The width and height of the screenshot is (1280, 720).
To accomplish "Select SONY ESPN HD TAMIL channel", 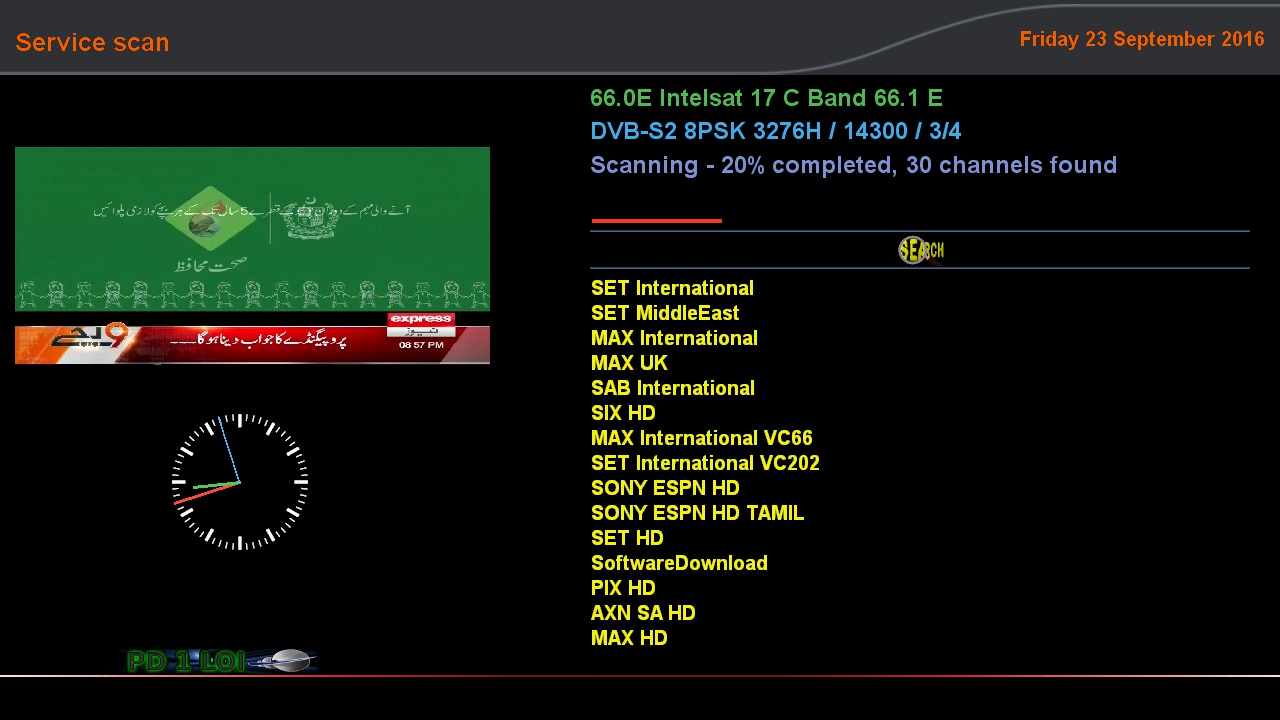I will tap(697, 513).
